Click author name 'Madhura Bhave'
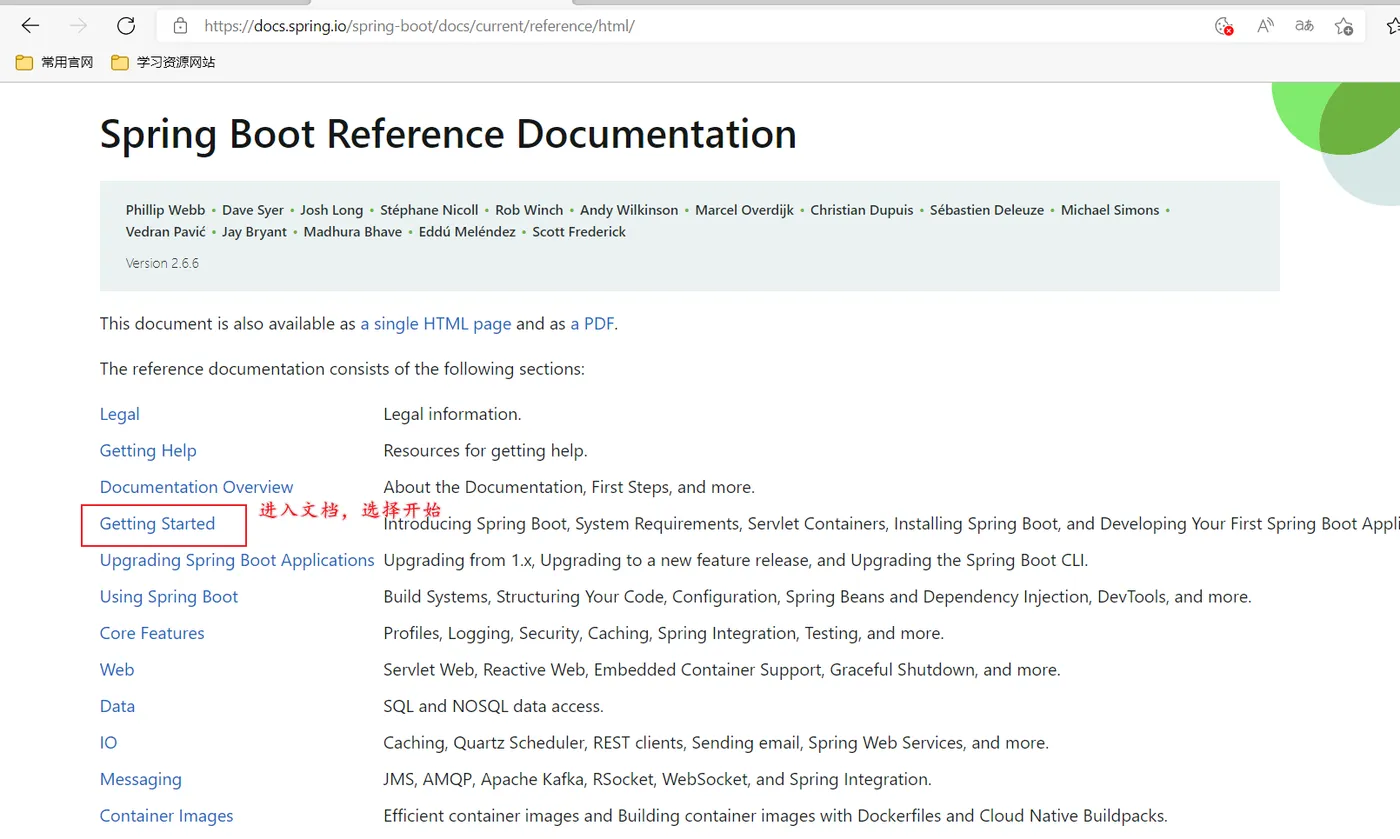Screen dimensions: 1400x839 point(353,232)
